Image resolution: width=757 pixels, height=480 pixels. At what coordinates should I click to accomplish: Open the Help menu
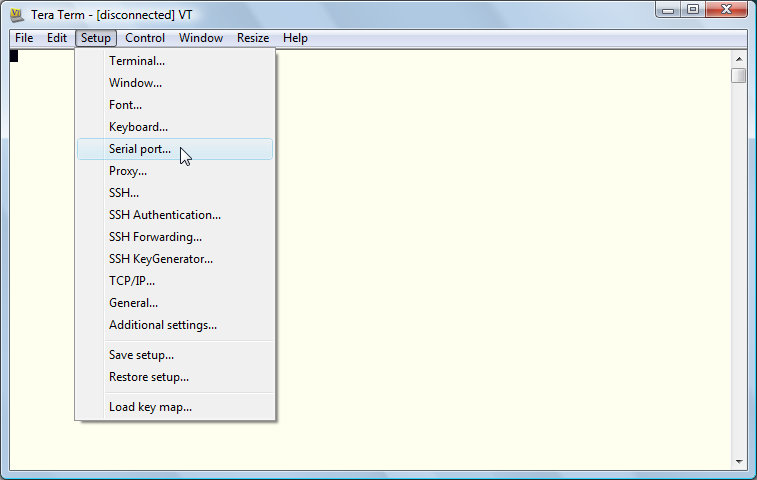click(x=295, y=38)
